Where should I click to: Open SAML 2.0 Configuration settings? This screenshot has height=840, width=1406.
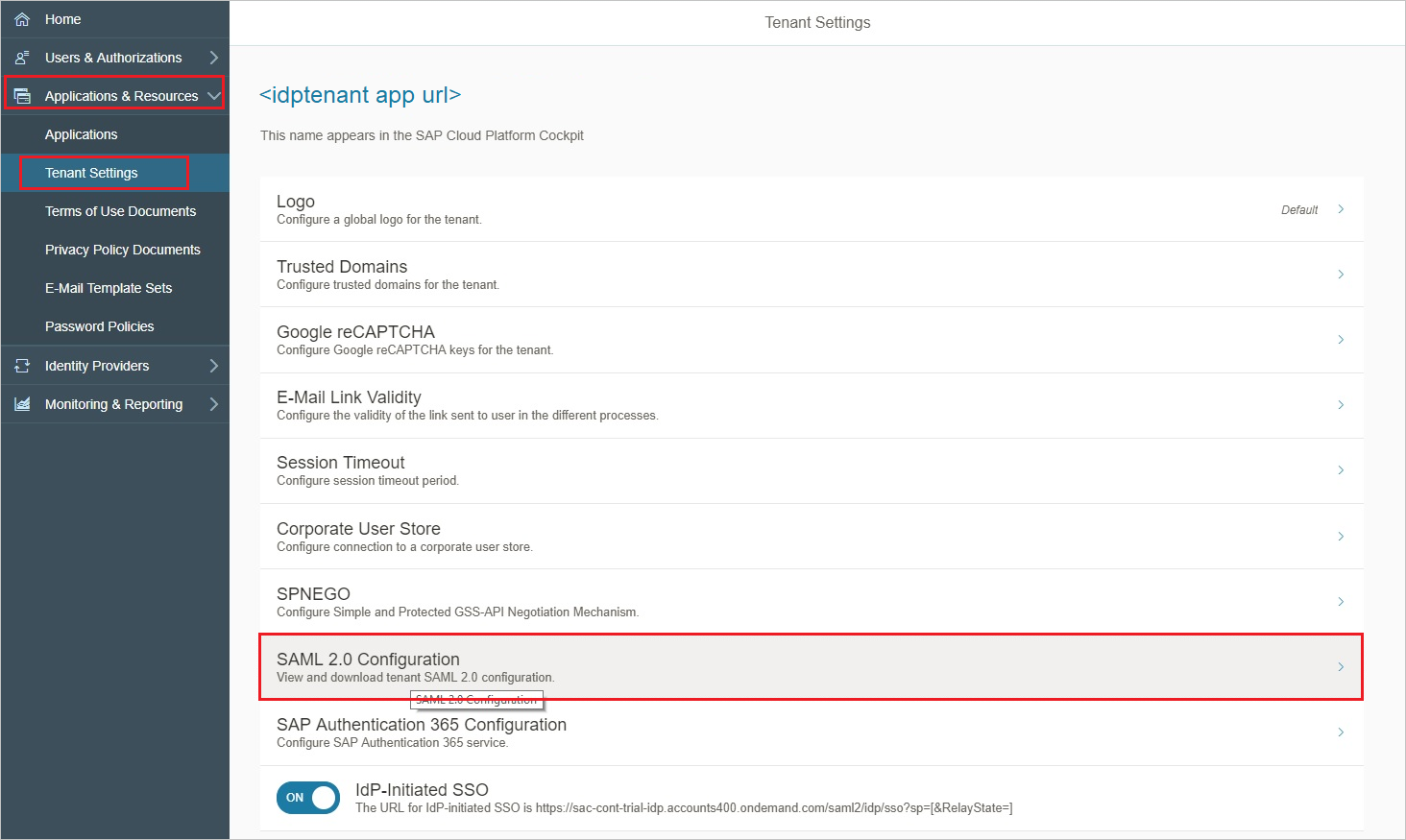click(x=810, y=665)
